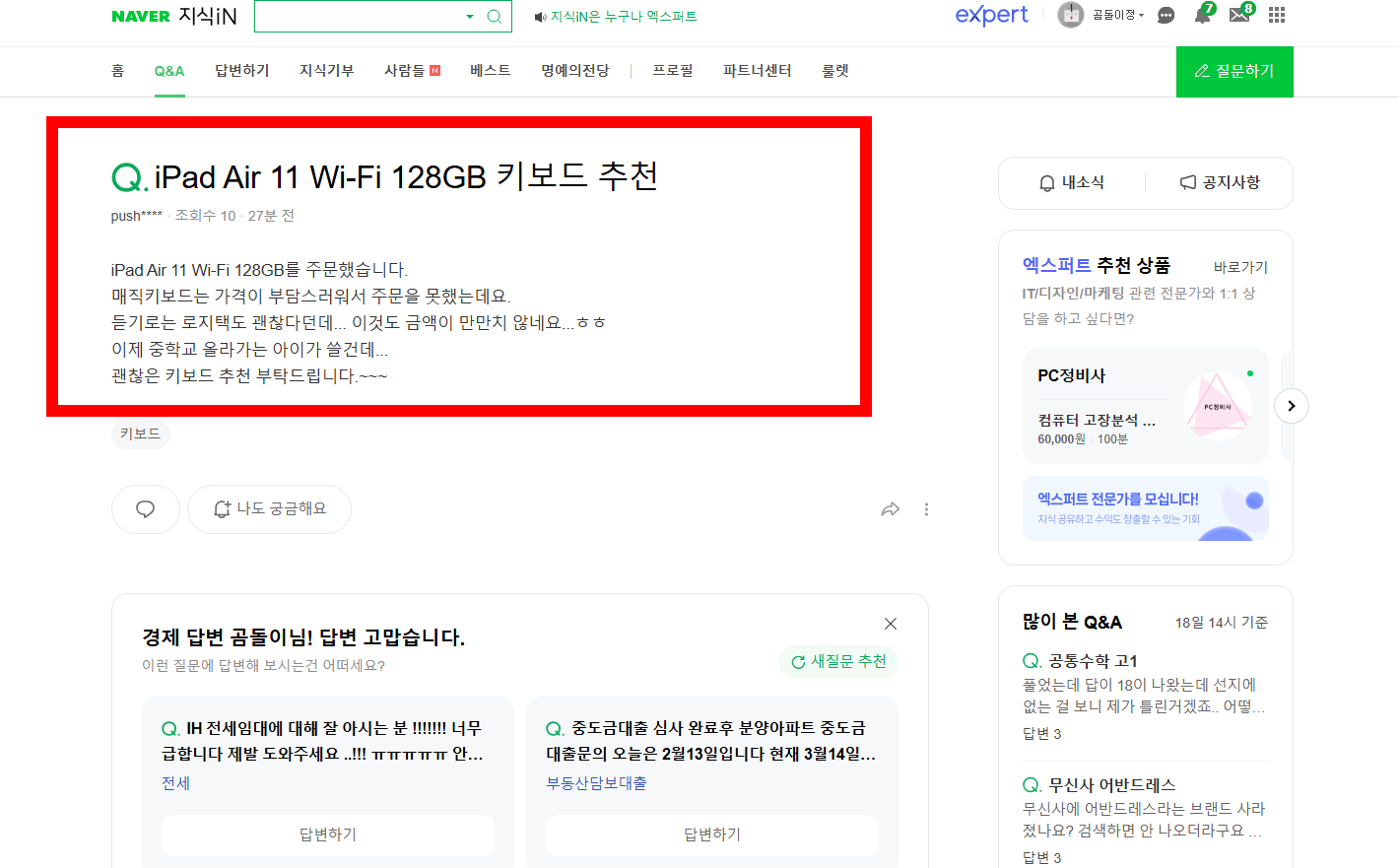Expand the 곰돌이 account dropdown
Image resolution: width=1399 pixels, height=868 pixels.
(1118, 15)
